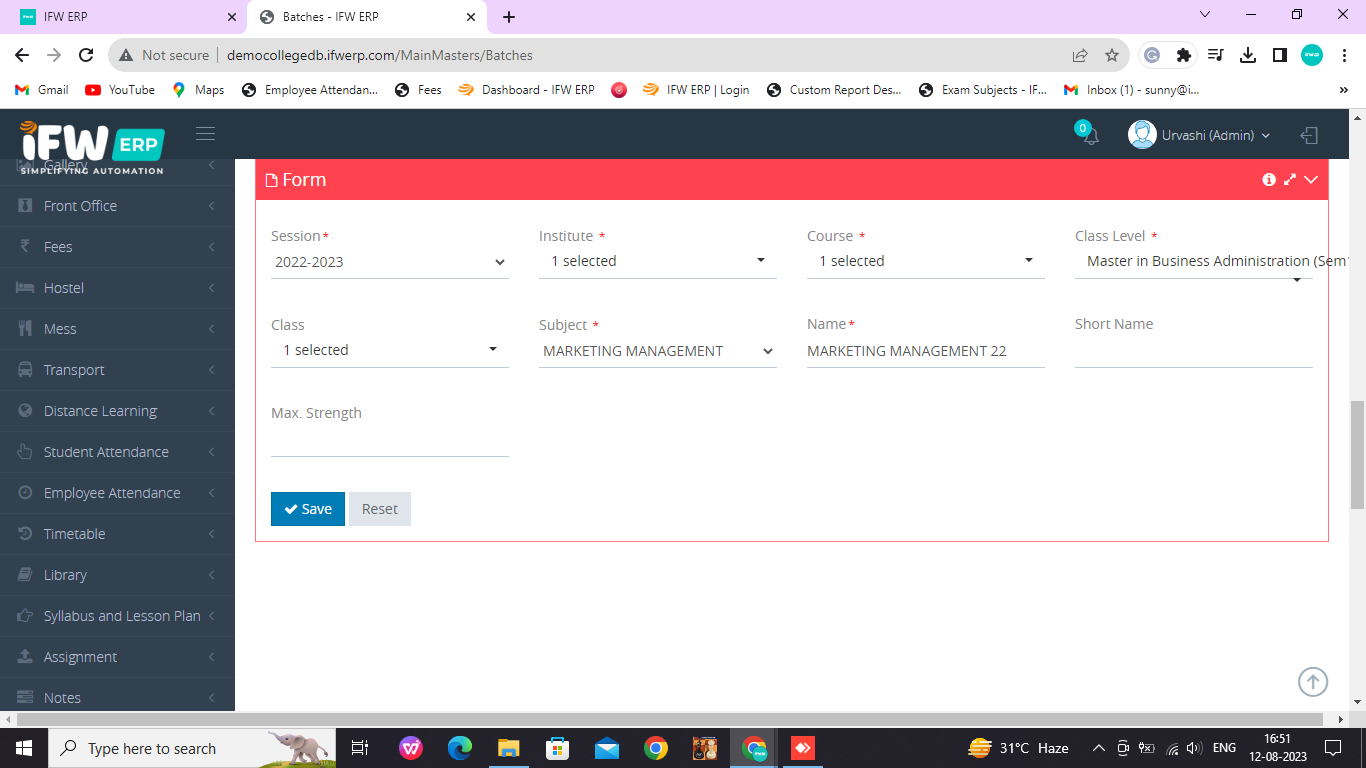Viewport: 1366px width, 768px height.
Task: Click the Transport bus icon
Action: pos(25,370)
